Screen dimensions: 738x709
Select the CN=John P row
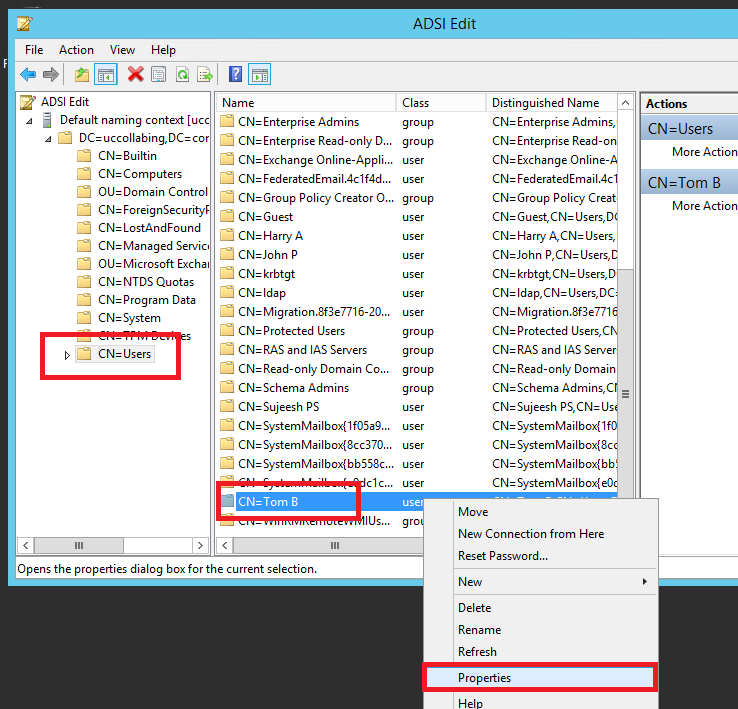click(x=417, y=255)
